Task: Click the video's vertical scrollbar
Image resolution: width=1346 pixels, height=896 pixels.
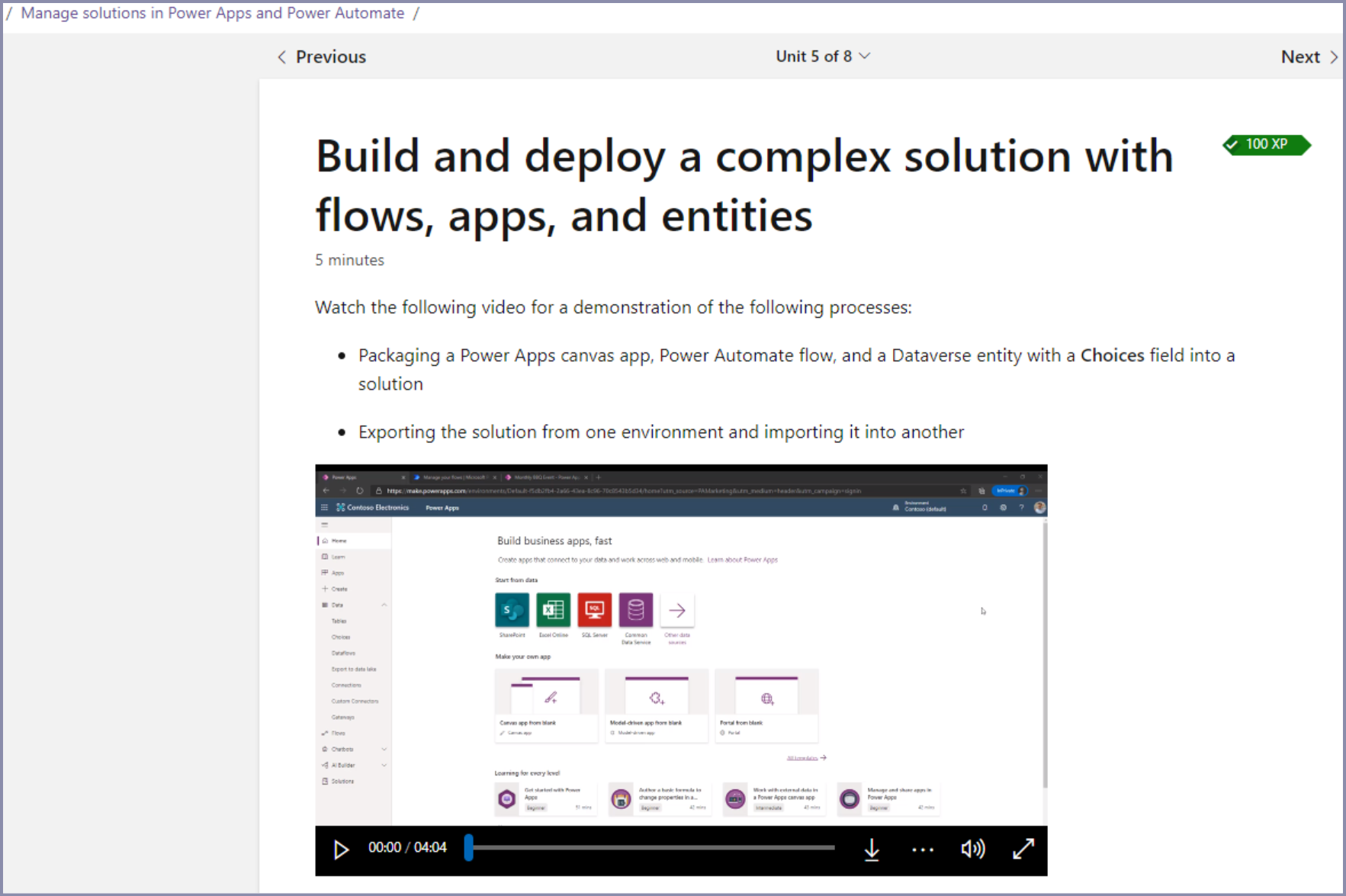Action: (x=1045, y=654)
